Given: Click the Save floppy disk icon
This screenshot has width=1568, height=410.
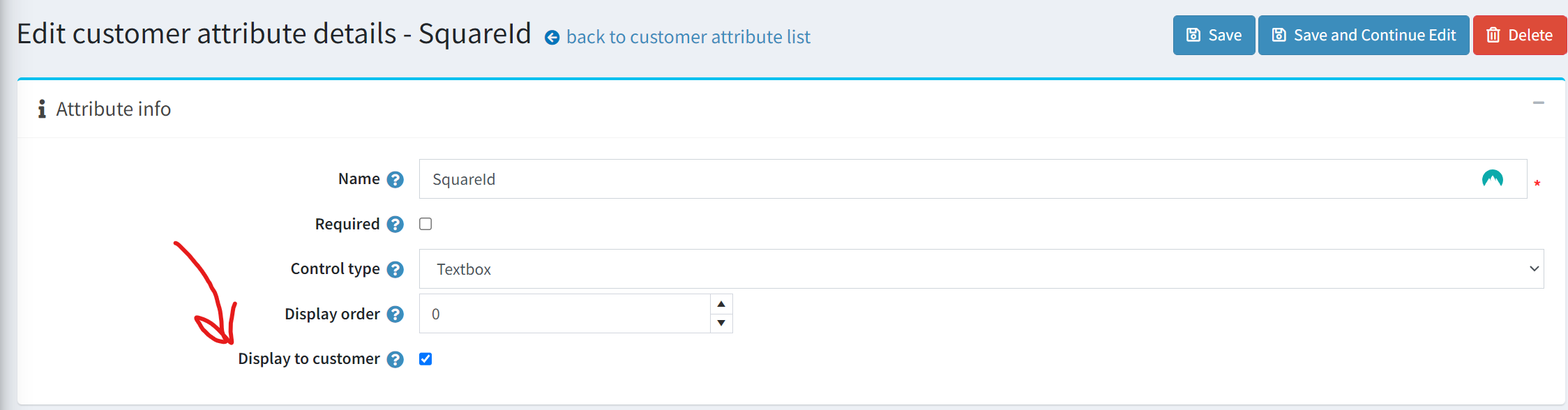Looking at the screenshot, I should (1192, 34).
